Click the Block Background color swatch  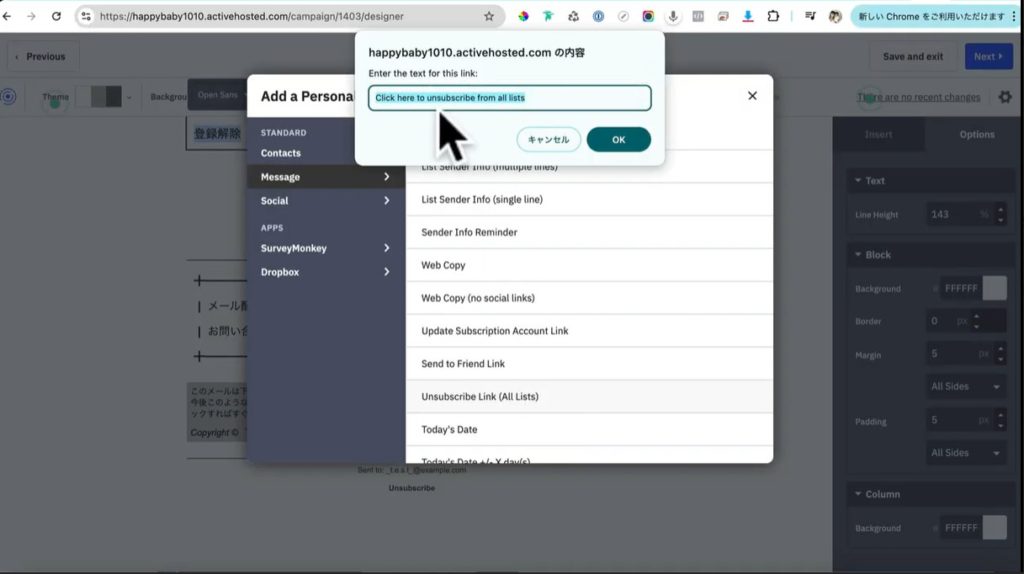[994, 288]
